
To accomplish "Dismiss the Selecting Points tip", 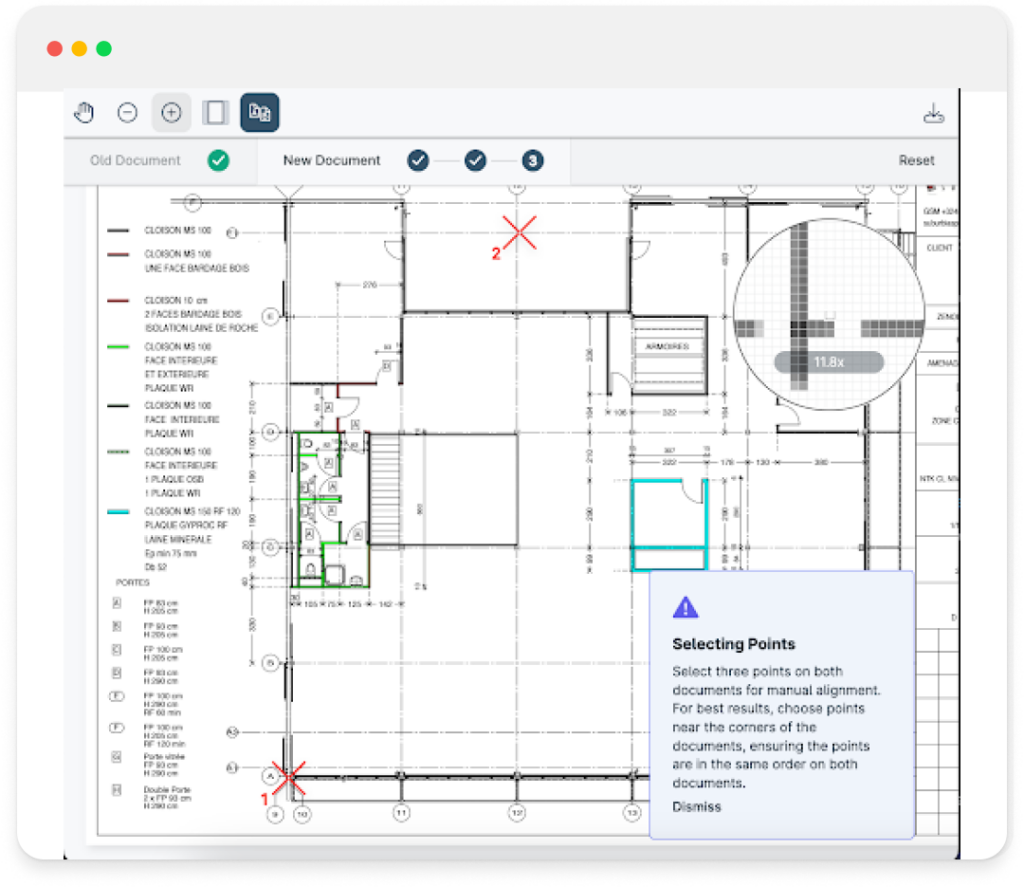I will point(696,807).
